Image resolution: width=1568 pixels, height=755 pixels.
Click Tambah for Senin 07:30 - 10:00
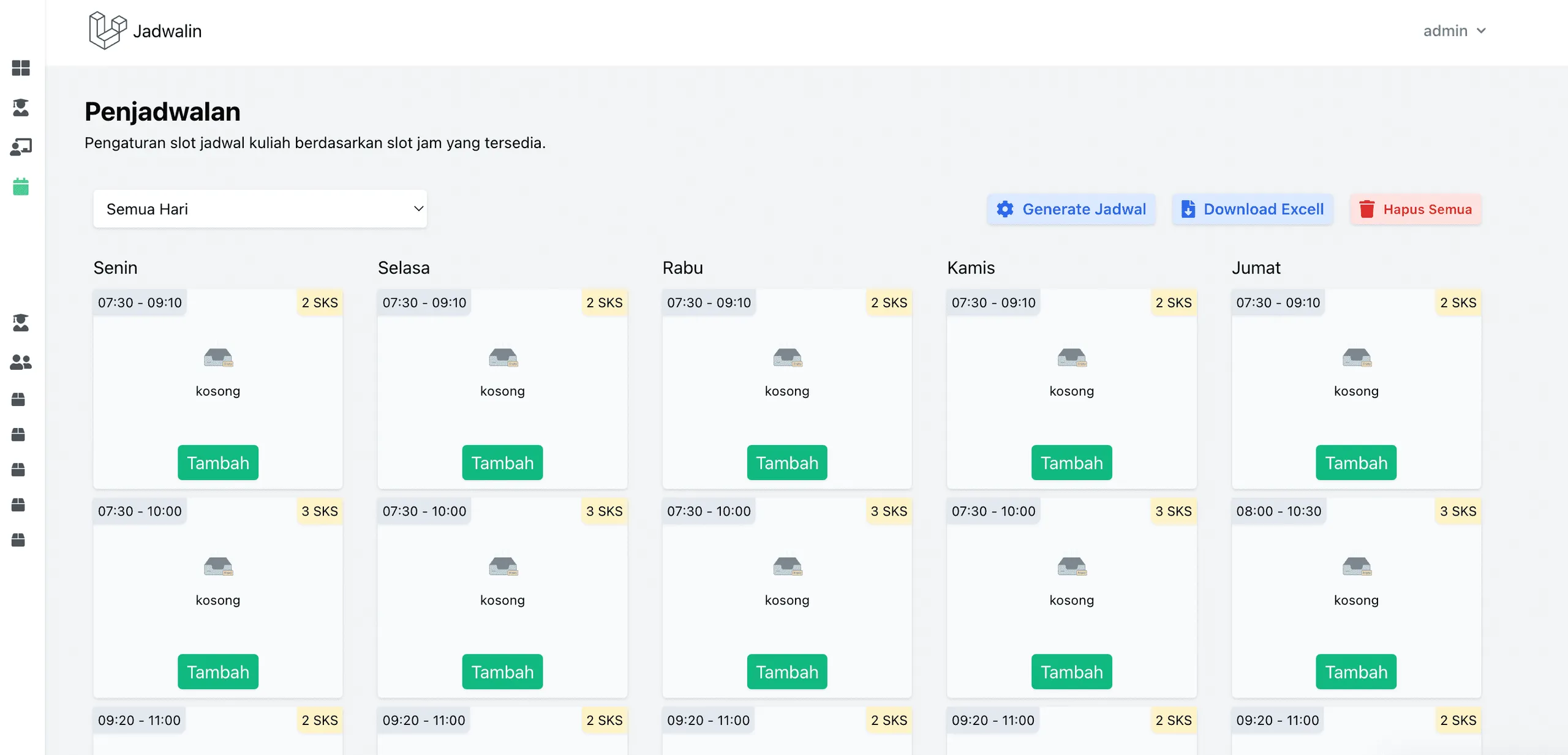pyautogui.click(x=218, y=672)
